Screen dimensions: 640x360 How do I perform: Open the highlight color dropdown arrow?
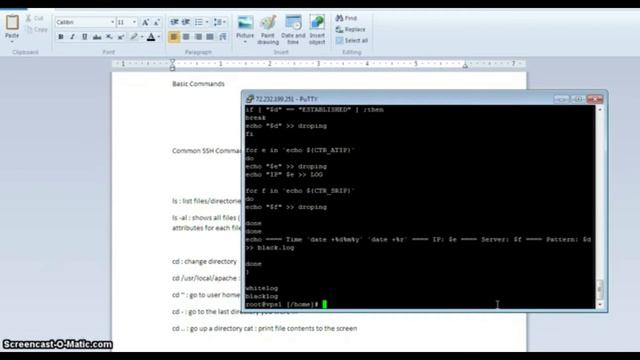tap(142, 37)
